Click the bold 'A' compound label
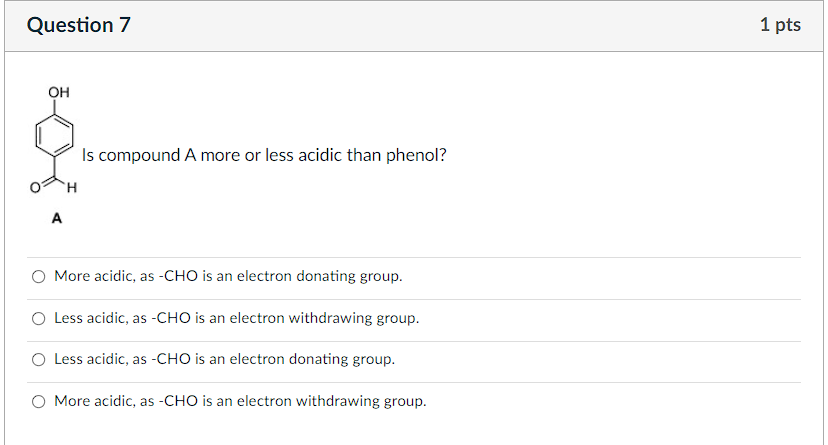 tap(57, 218)
